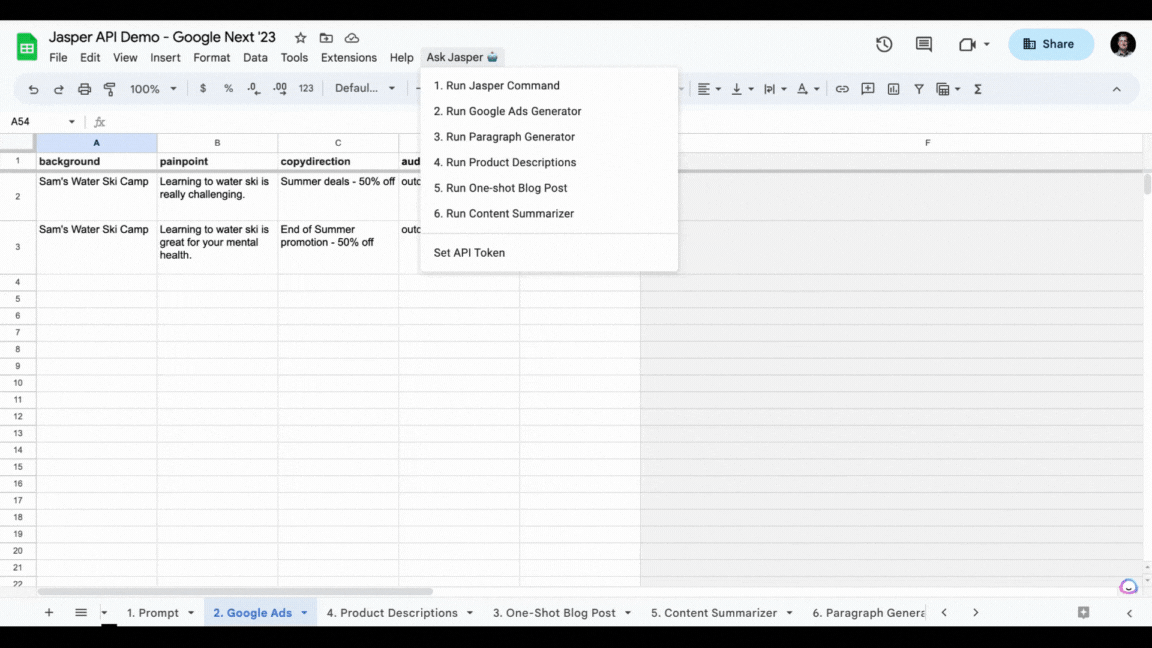
Task: Open vertical align options
Action: pyautogui.click(x=741, y=89)
